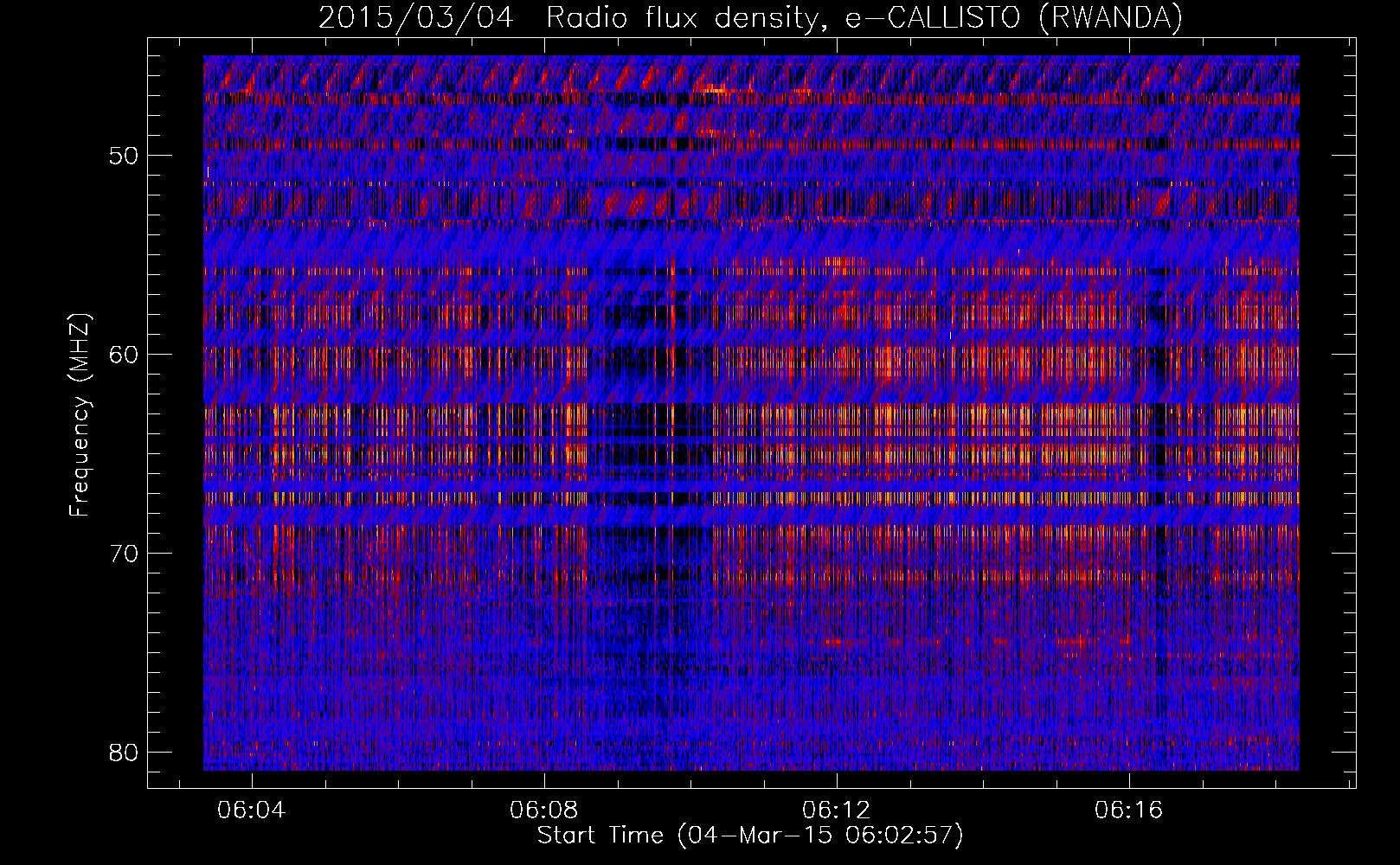Click the 06:08 time tick label
The width and height of the screenshot is (1400, 865).
click(x=544, y=811)
